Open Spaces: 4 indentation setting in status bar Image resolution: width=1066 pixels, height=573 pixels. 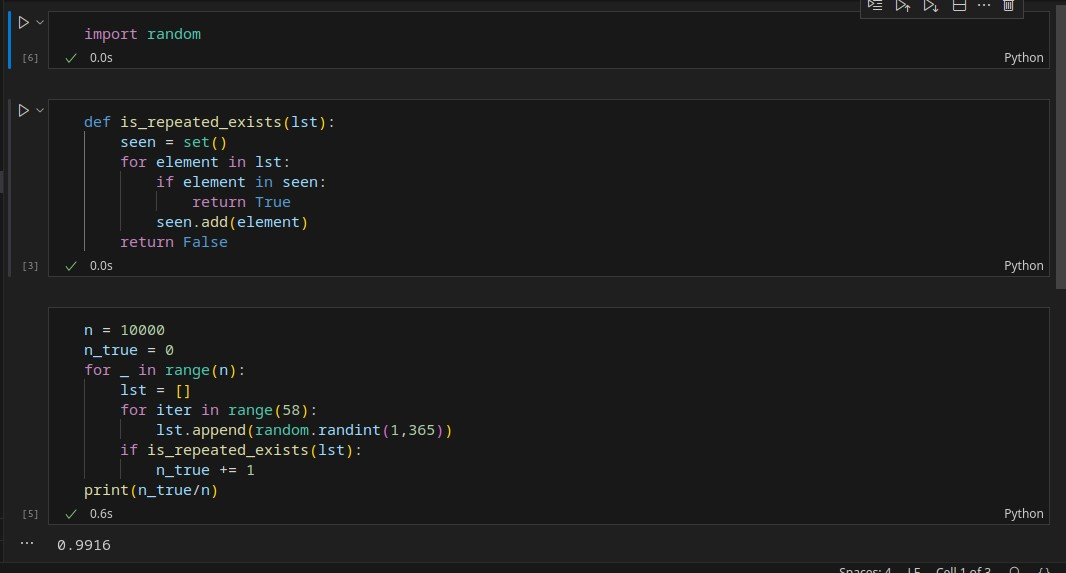(x=865, y=570)
